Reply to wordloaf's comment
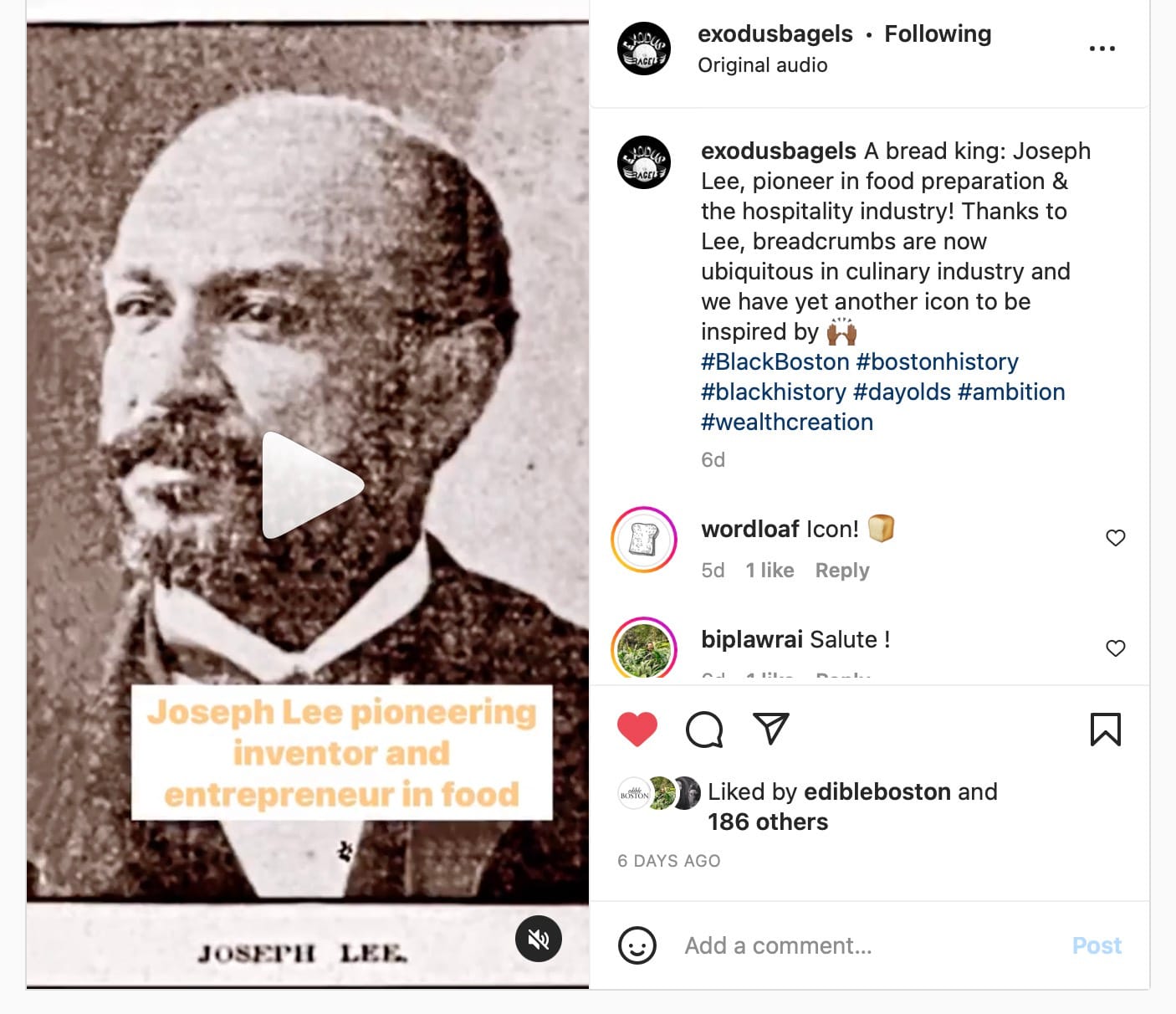This screenshot has width=1176, height=1014. click(x=842, y=570)
